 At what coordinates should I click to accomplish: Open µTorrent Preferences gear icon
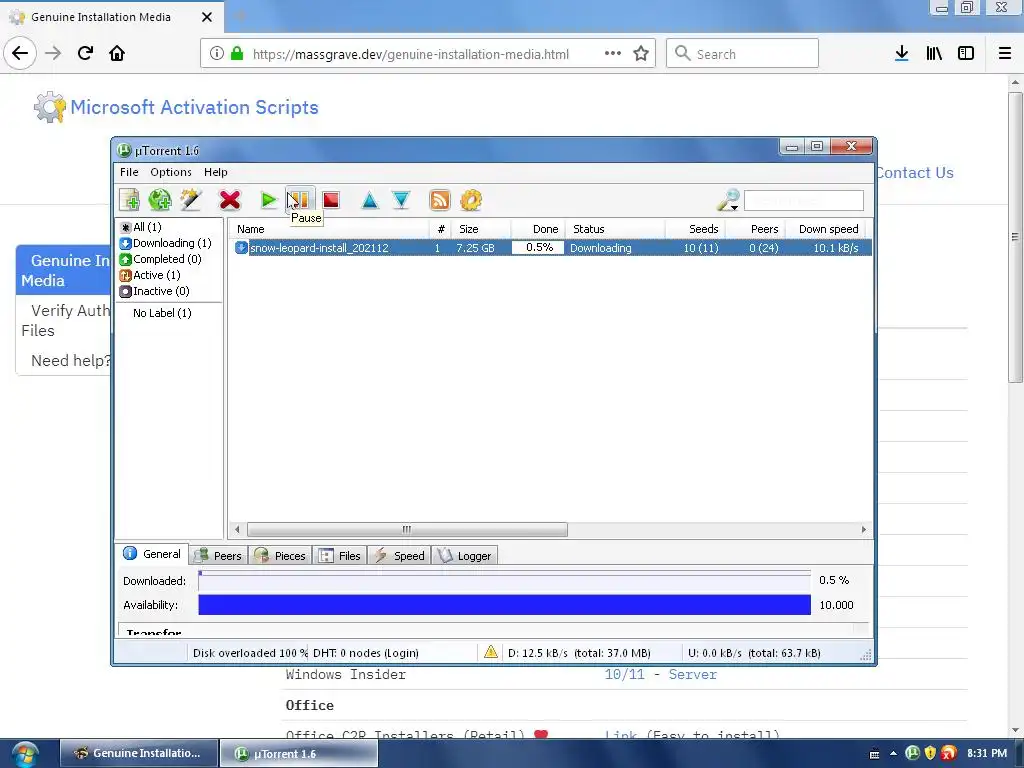(x=471, y=200)
